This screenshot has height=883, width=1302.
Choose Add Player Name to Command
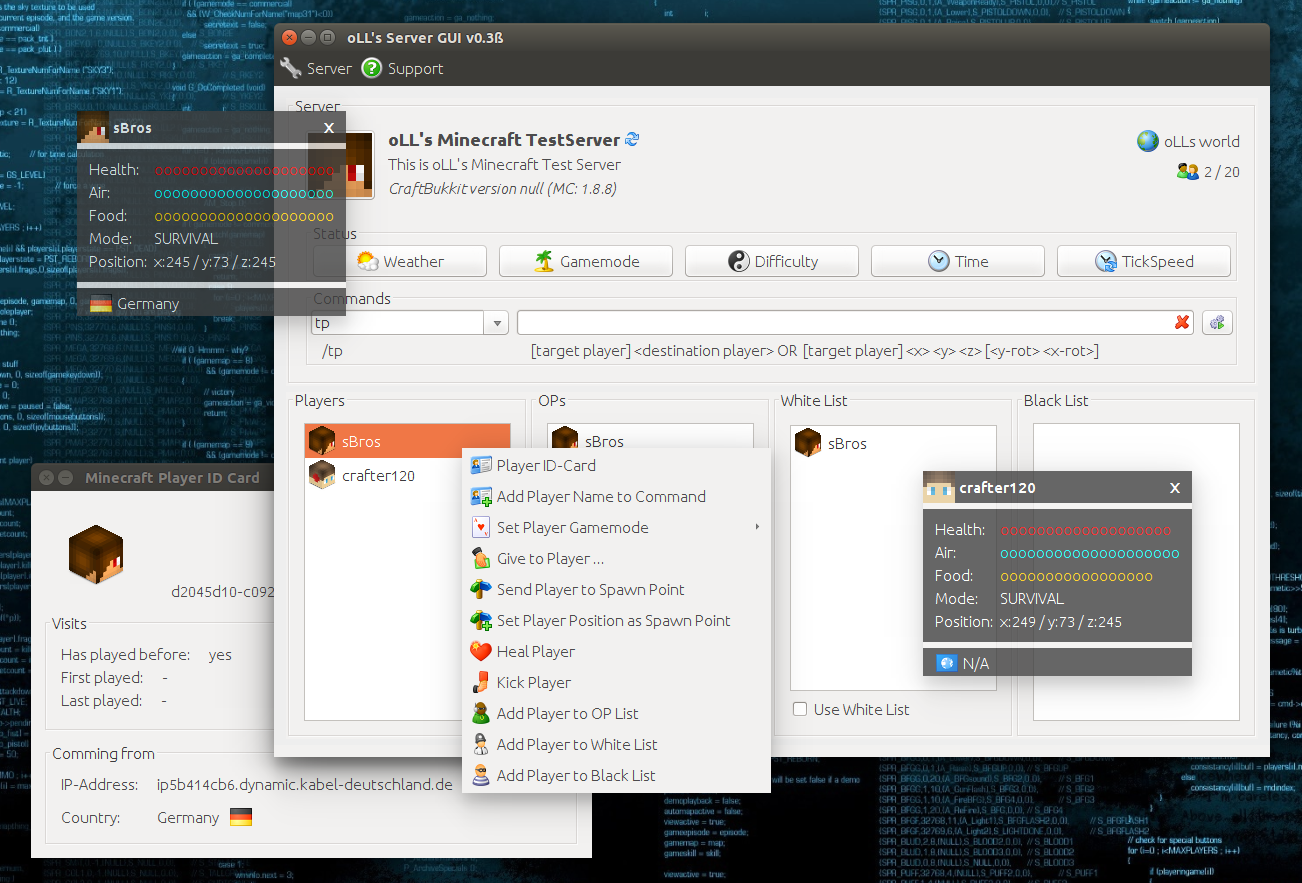[x=616, y=496]
